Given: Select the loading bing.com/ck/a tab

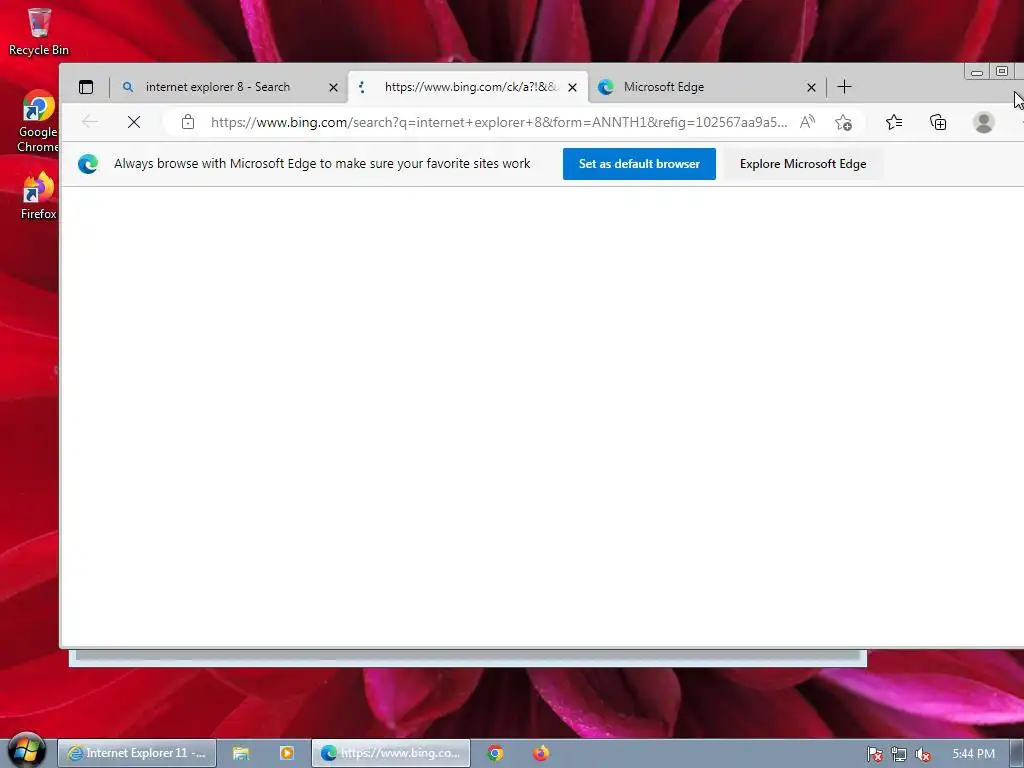Looking at the screenshot, I should pyautogui.click(x=468, y=87).
